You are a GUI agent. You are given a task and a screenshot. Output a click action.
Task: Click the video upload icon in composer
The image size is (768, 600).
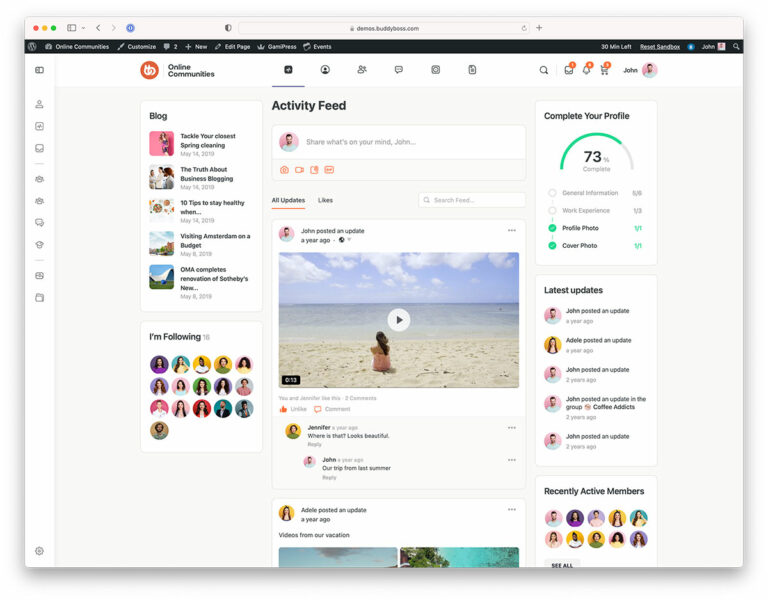(x=299, y=170)
